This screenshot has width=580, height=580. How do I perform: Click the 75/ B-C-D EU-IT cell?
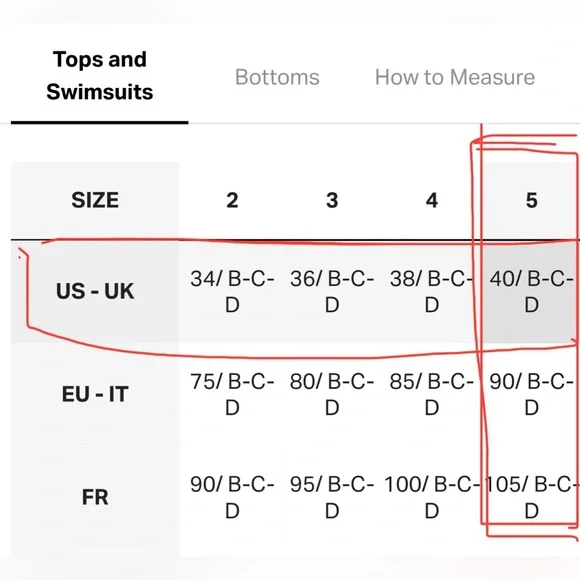232,394
